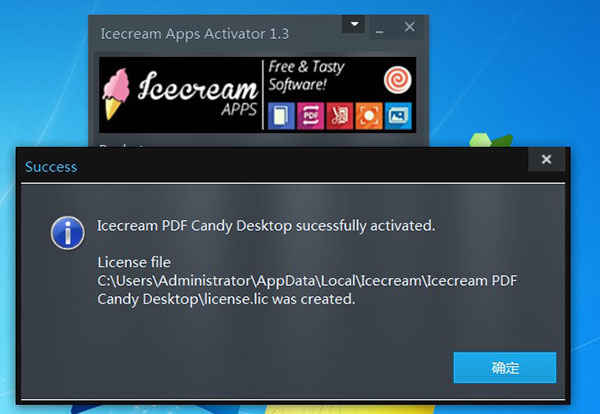Click the blue image app icon in banner

(x=398, y=116)
